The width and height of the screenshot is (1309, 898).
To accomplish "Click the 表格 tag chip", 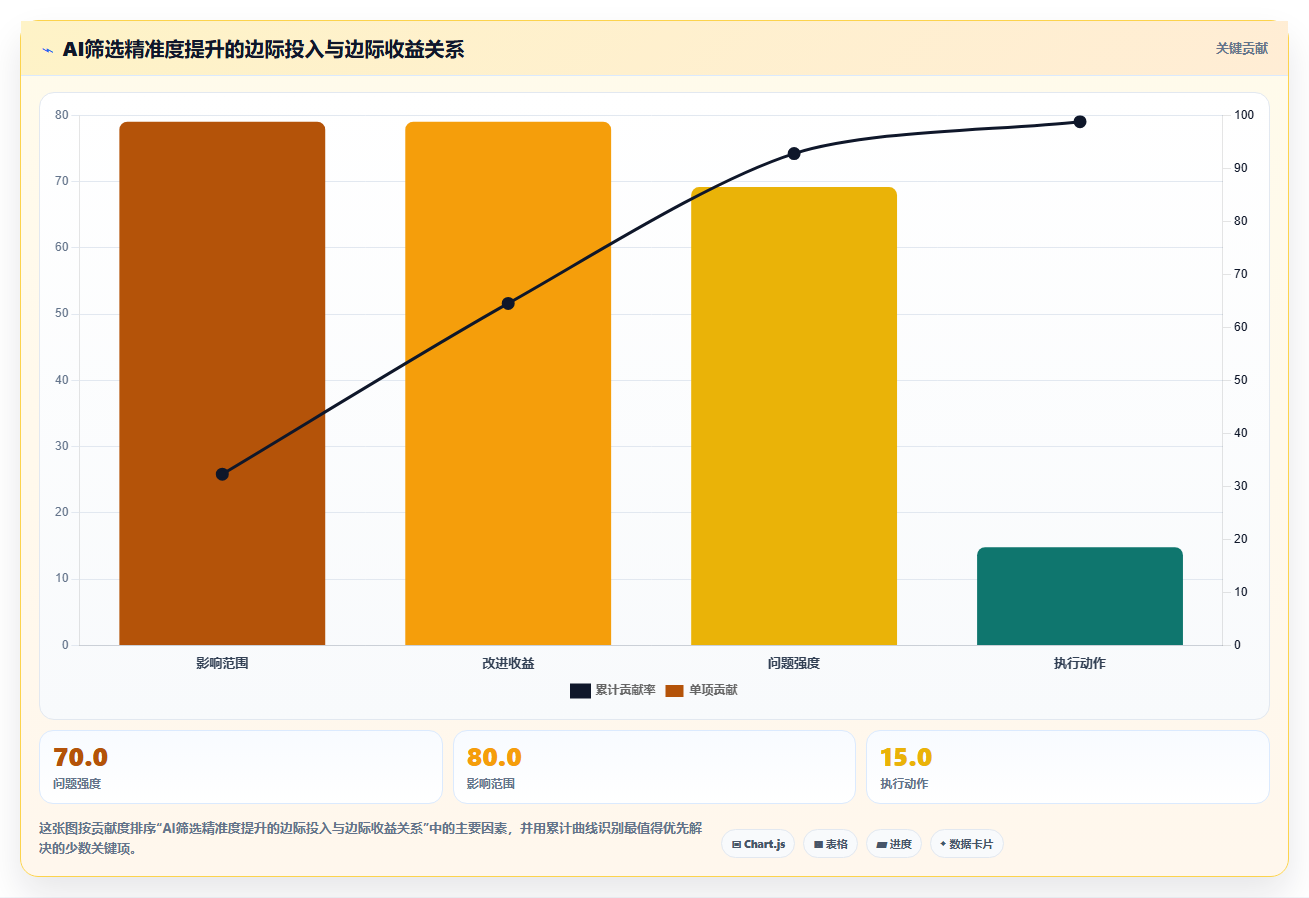I will (830, 844).
